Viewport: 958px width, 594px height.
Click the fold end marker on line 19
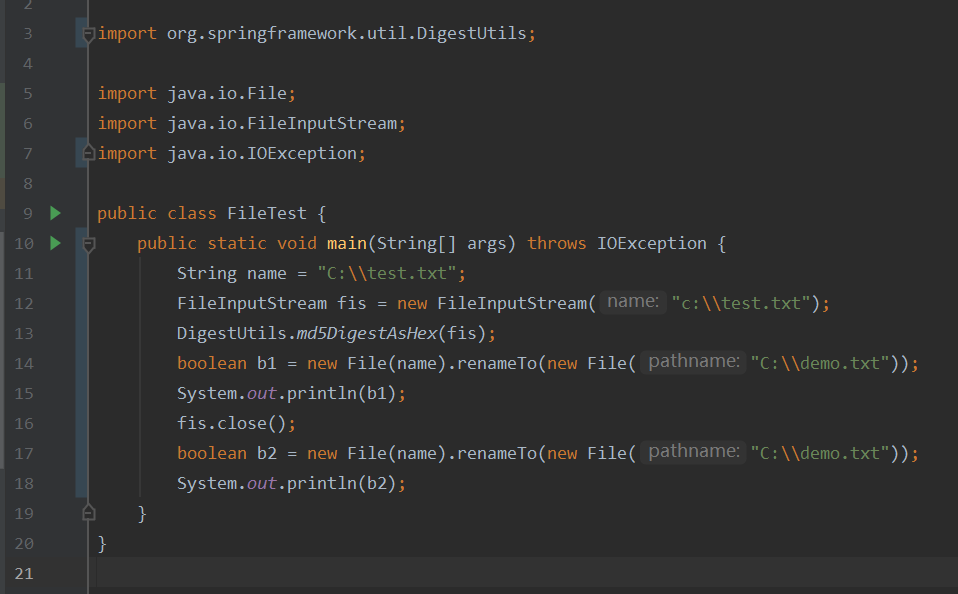(x=88, y=514)
